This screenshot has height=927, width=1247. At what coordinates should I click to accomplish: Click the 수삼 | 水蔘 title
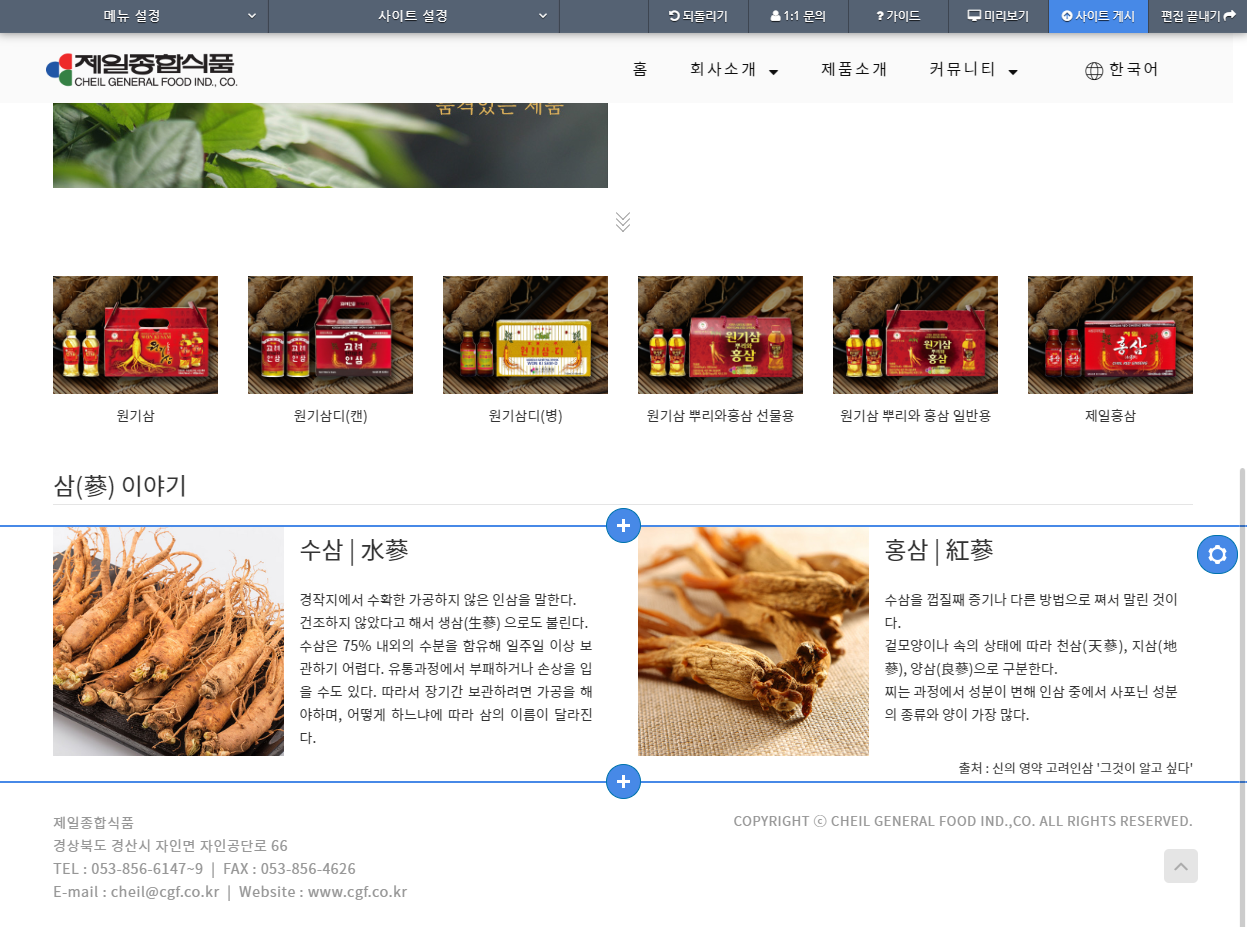(354, 550)
